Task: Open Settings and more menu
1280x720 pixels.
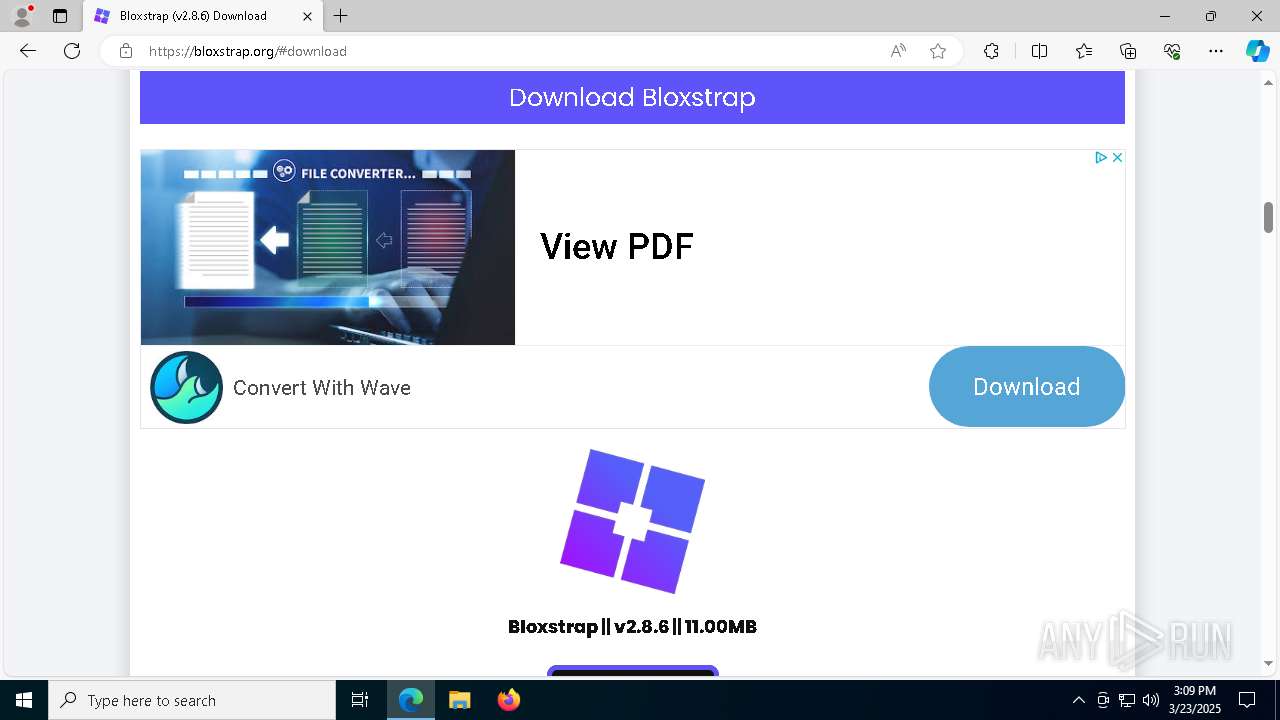Action: point(1216,51)
